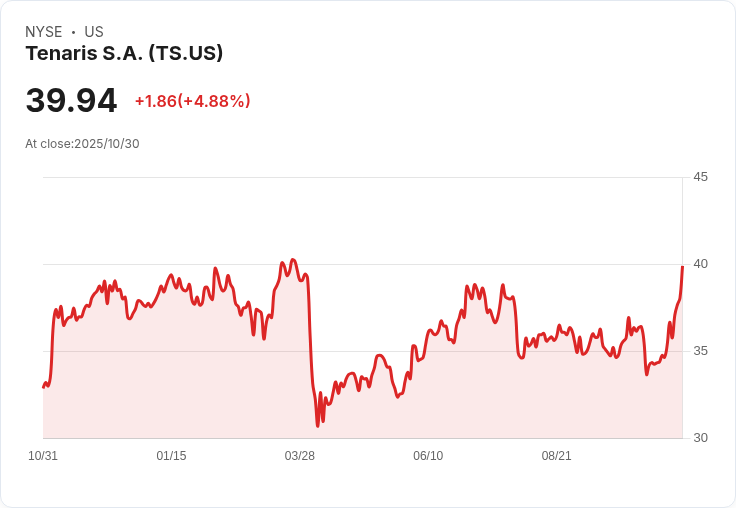Click the 35 price axis label
Image resolution: width=736 pixels, height=508 pixels.
[700, 351]
